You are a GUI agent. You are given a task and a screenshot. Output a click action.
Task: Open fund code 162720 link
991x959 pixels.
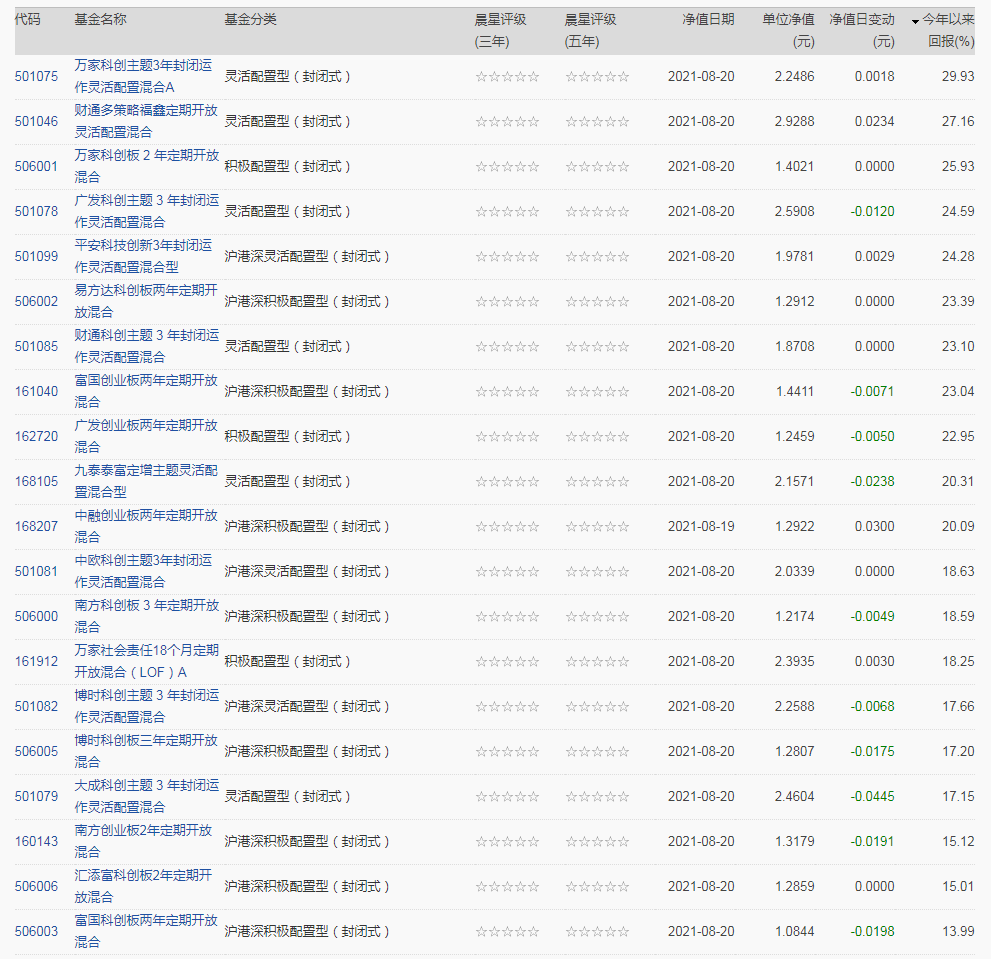tap(36, 436)
